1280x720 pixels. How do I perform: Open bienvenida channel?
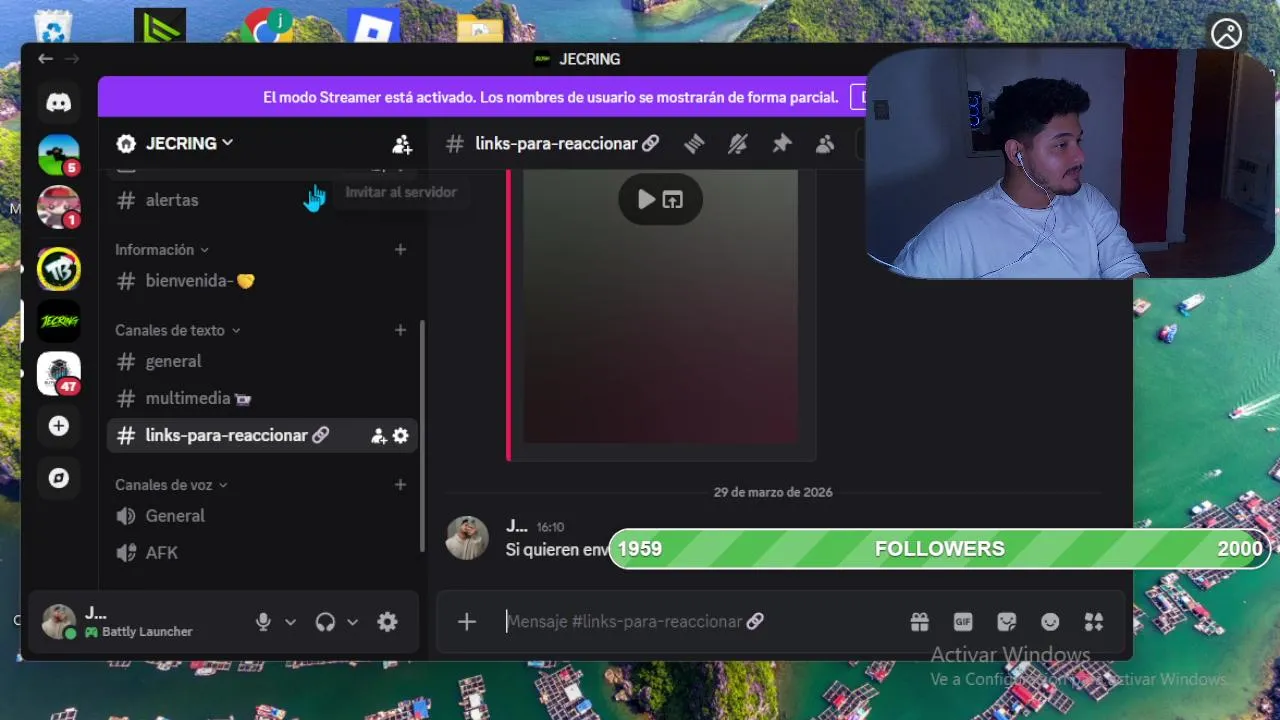pos(263,281)
